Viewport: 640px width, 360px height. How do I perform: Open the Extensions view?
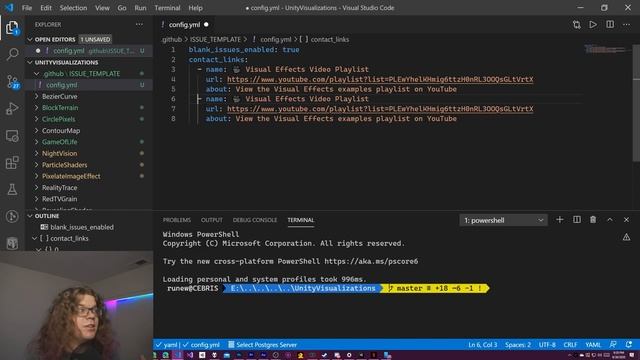12,162
